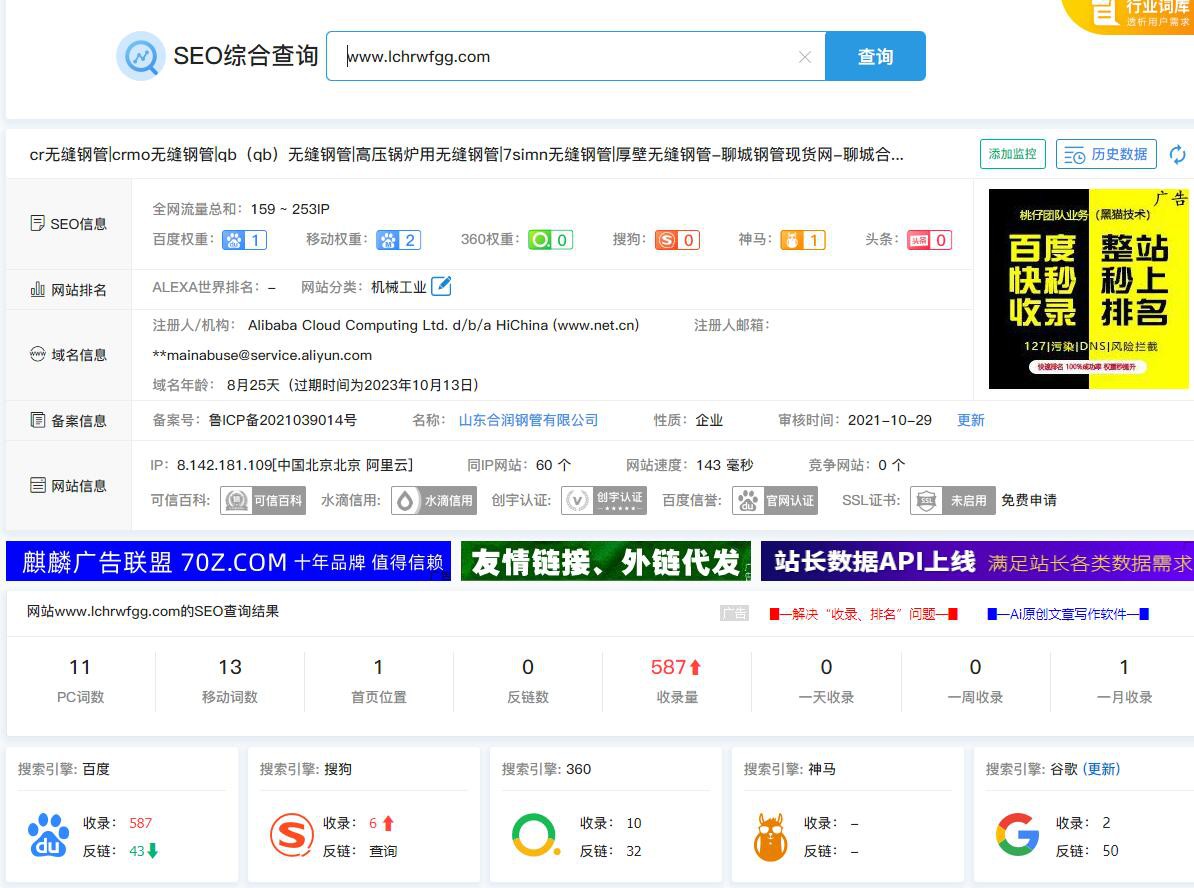
Task: Select the 网站排名 side tab
Action: coord(69,289)
